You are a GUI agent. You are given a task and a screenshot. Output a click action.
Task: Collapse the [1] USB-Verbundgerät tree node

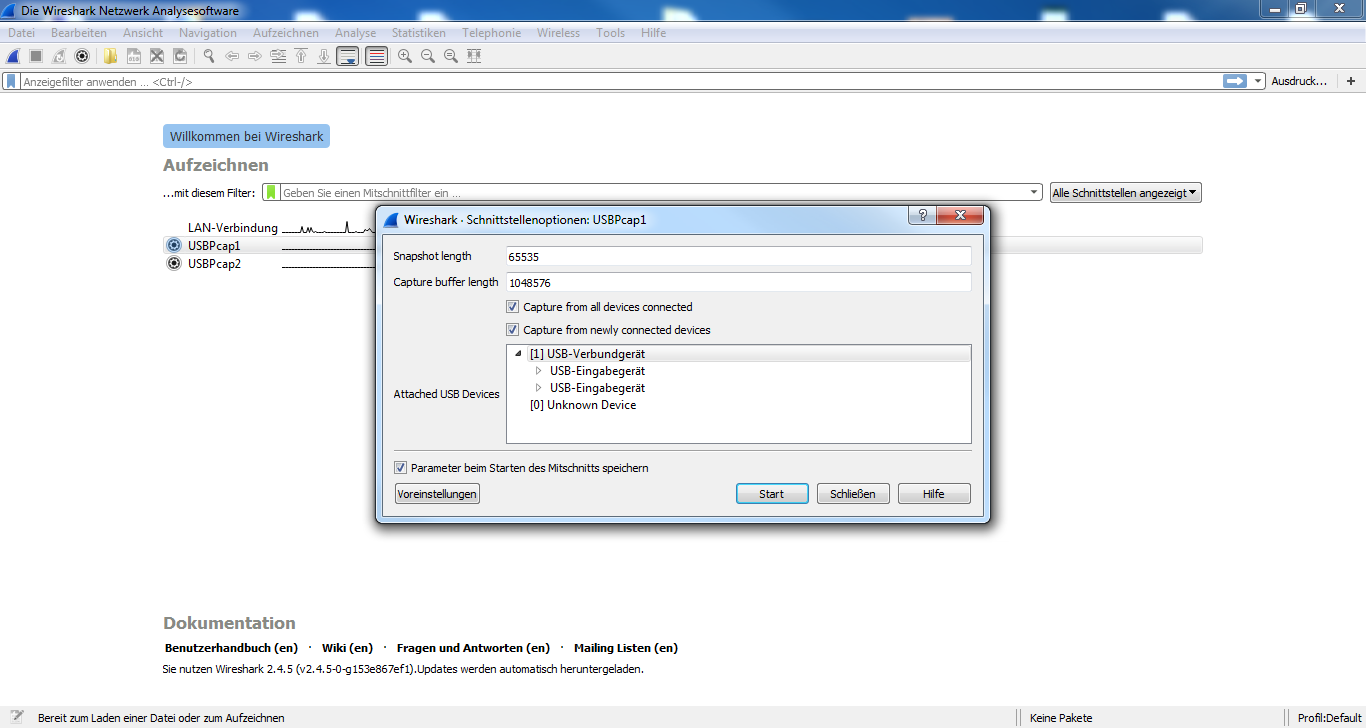point(518,354)
